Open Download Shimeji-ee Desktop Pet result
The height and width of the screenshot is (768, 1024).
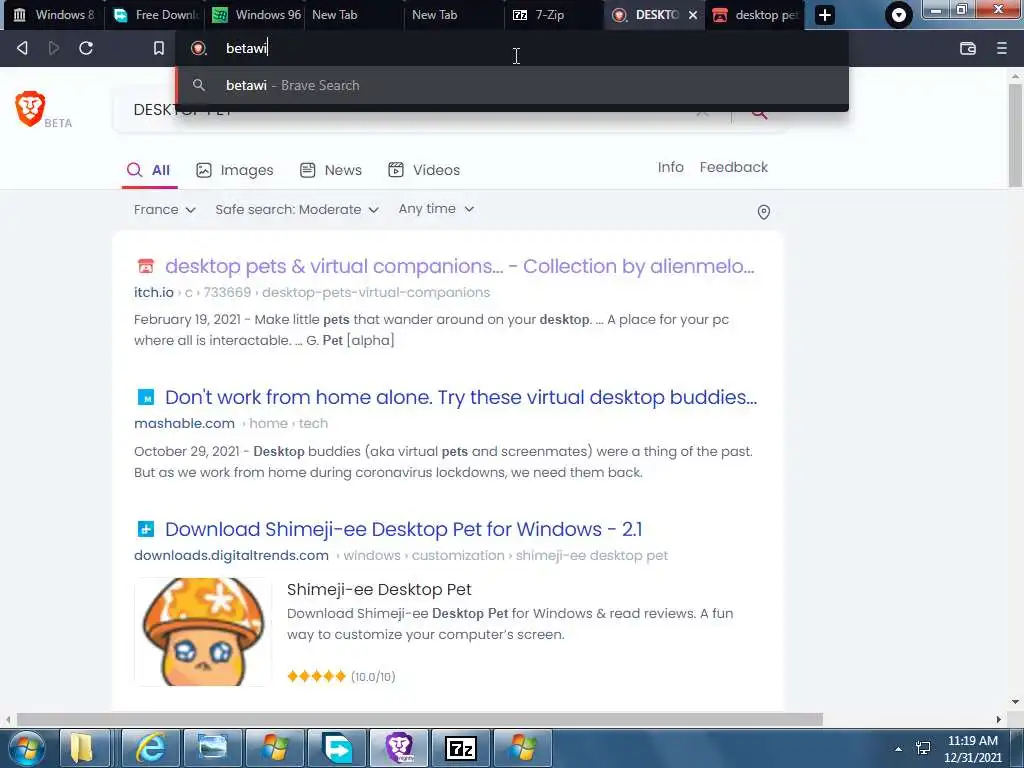[x=404, y=529]
